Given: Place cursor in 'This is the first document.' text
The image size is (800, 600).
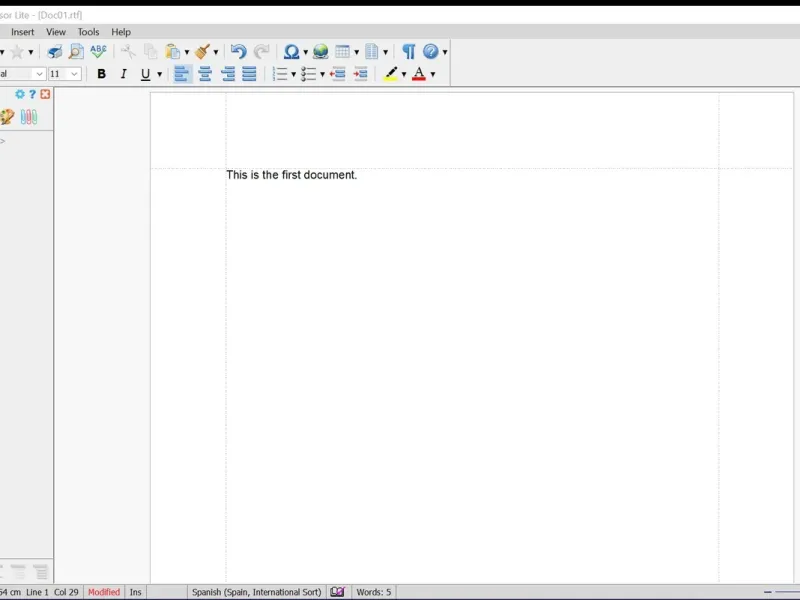Looking at the screenshot, I should (291, 175).
